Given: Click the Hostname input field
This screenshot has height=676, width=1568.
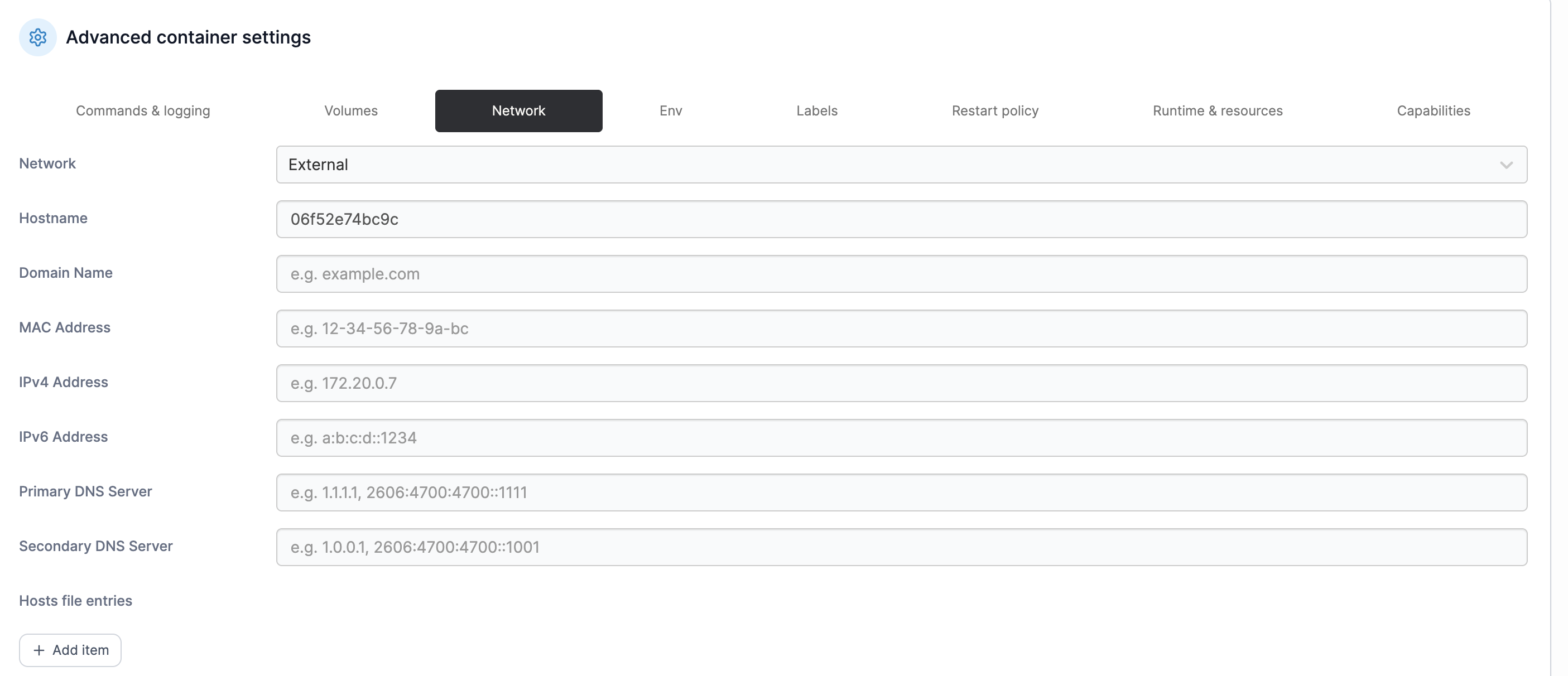Looking at the screenshot, I should click(x=901, y=219).
